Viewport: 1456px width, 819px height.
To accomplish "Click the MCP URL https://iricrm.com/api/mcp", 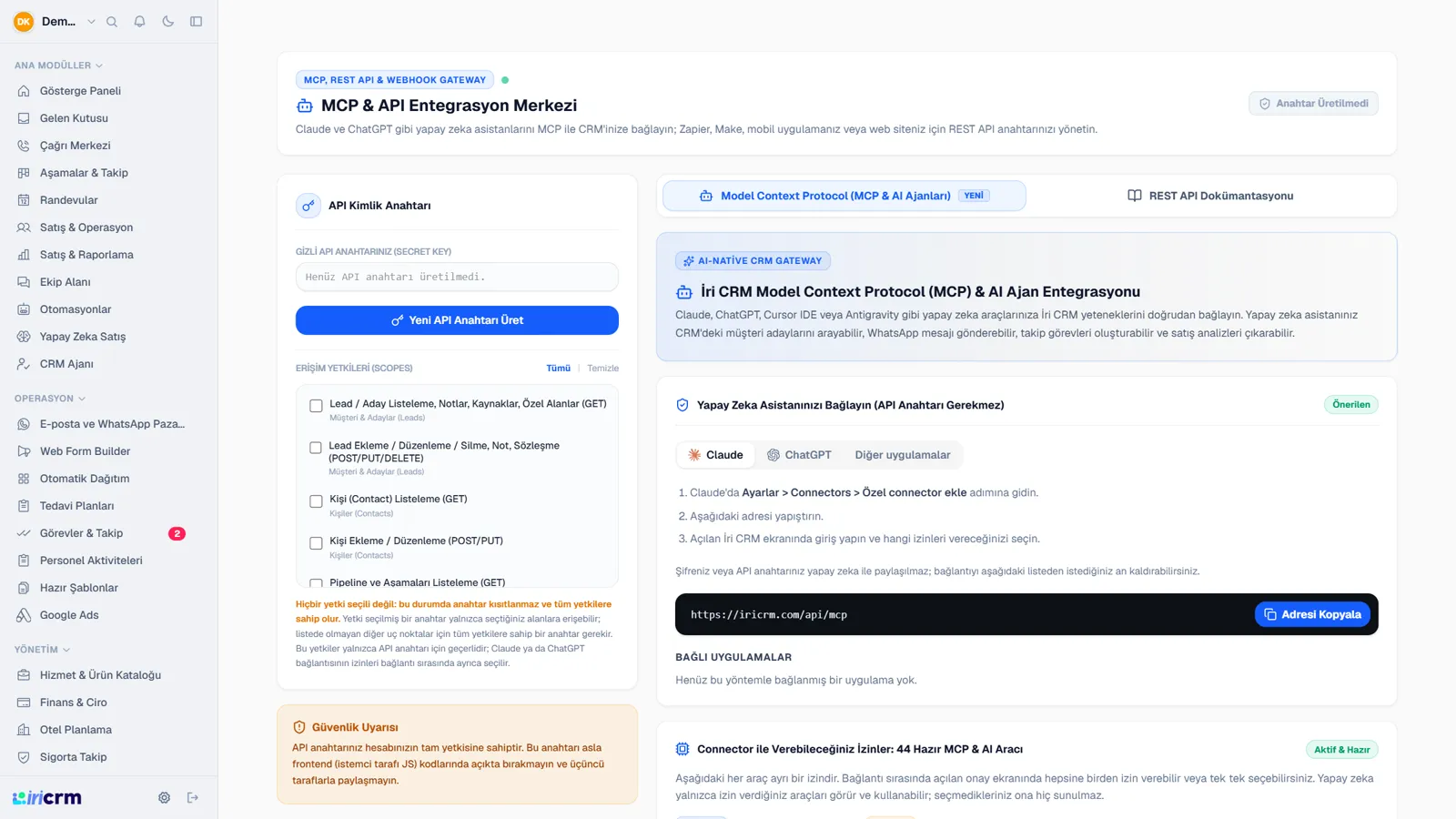I will point(769,615).
